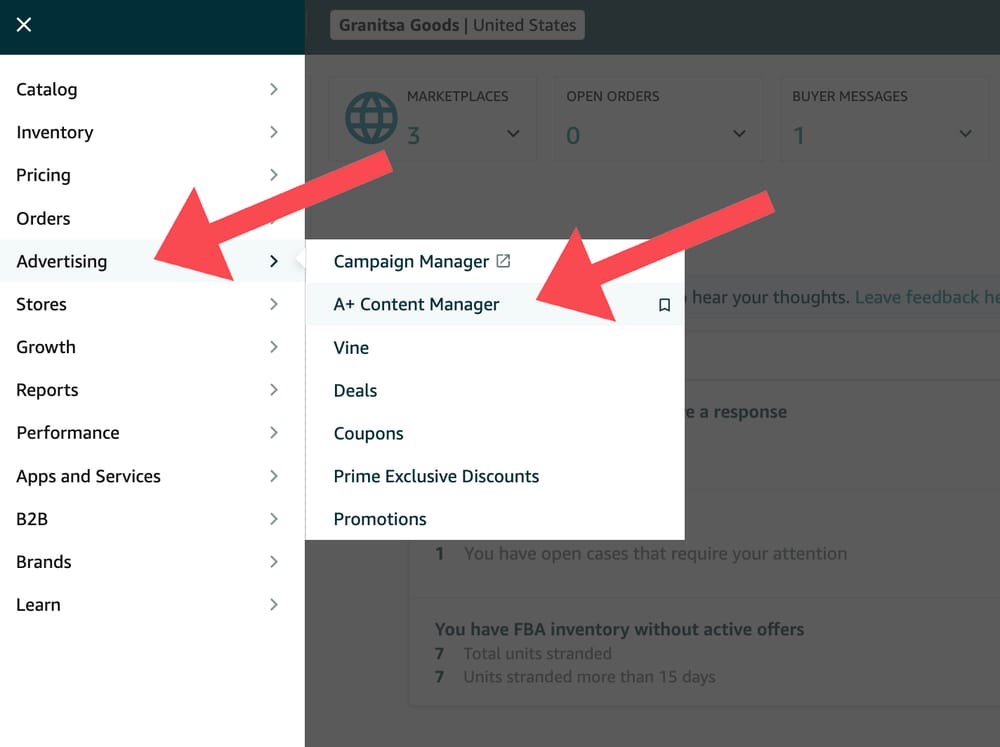Expand the B2B menu chevron
1000x747 pixels.
point(274,519)
